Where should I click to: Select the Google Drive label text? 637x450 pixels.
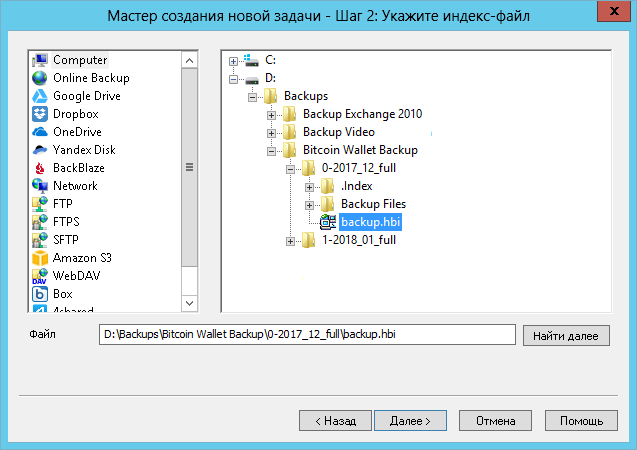point(87,96)
